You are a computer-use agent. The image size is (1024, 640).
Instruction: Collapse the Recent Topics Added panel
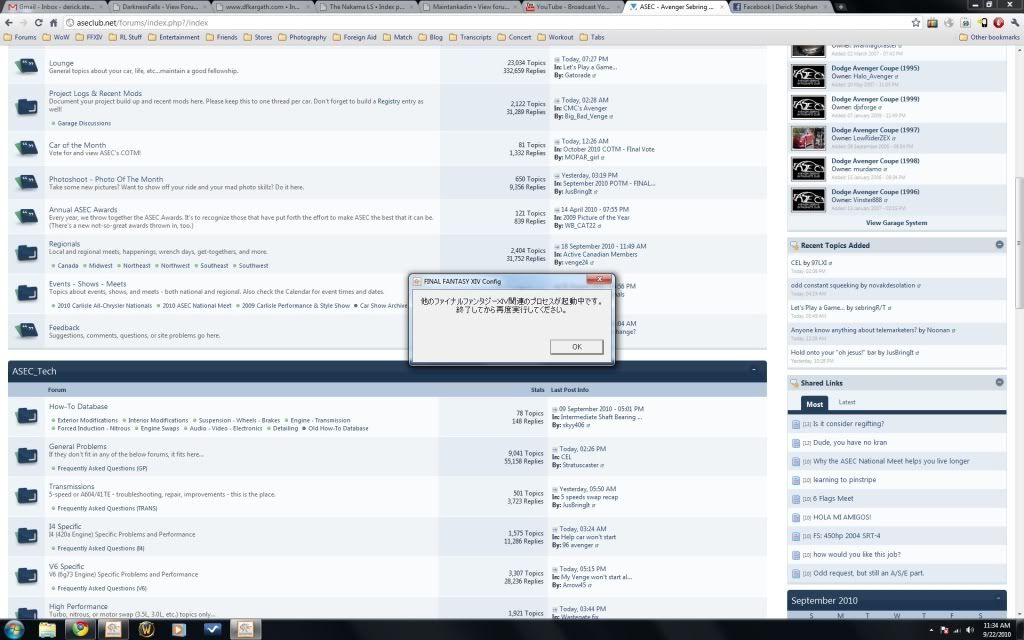coord(999,244)
